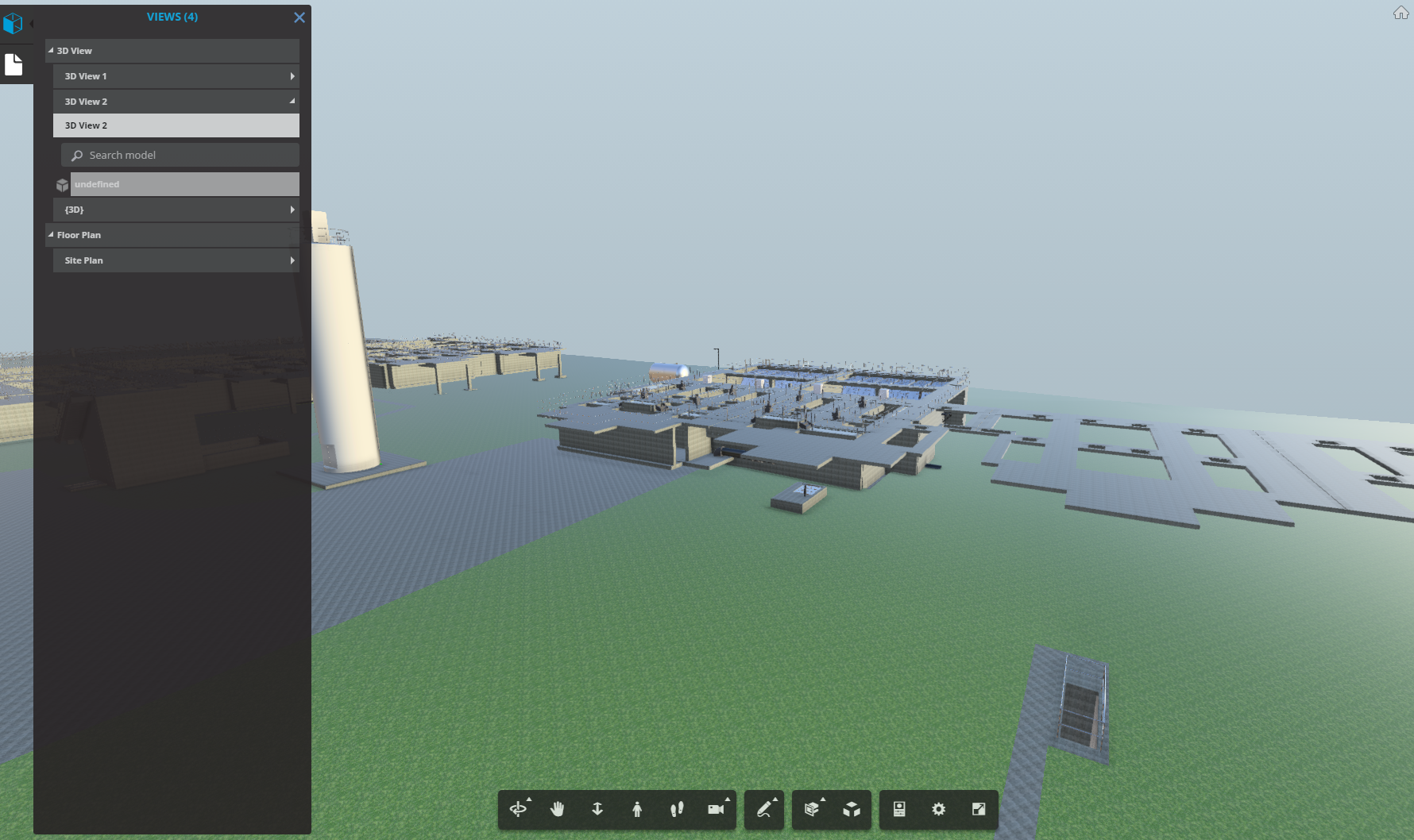Select the Orbit tool
Screen dimensions: 1414x840
[520, 810]
